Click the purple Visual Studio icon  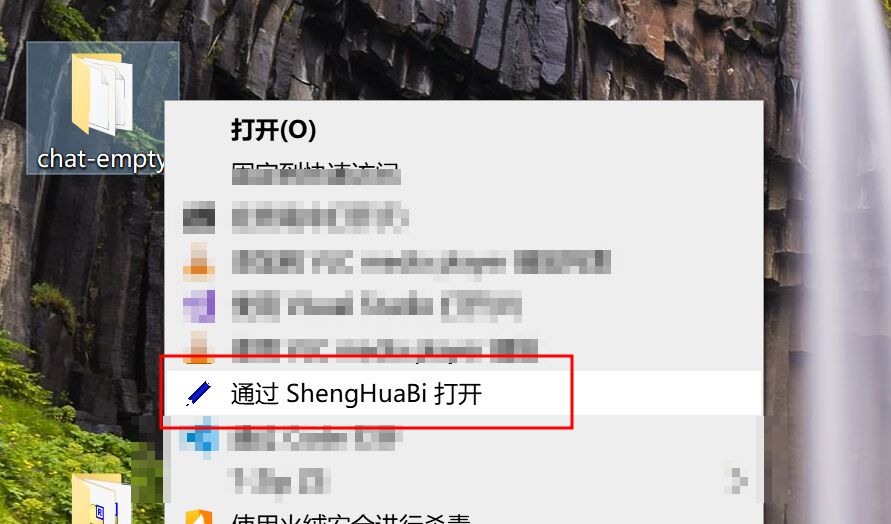click(x=199, y=306)
